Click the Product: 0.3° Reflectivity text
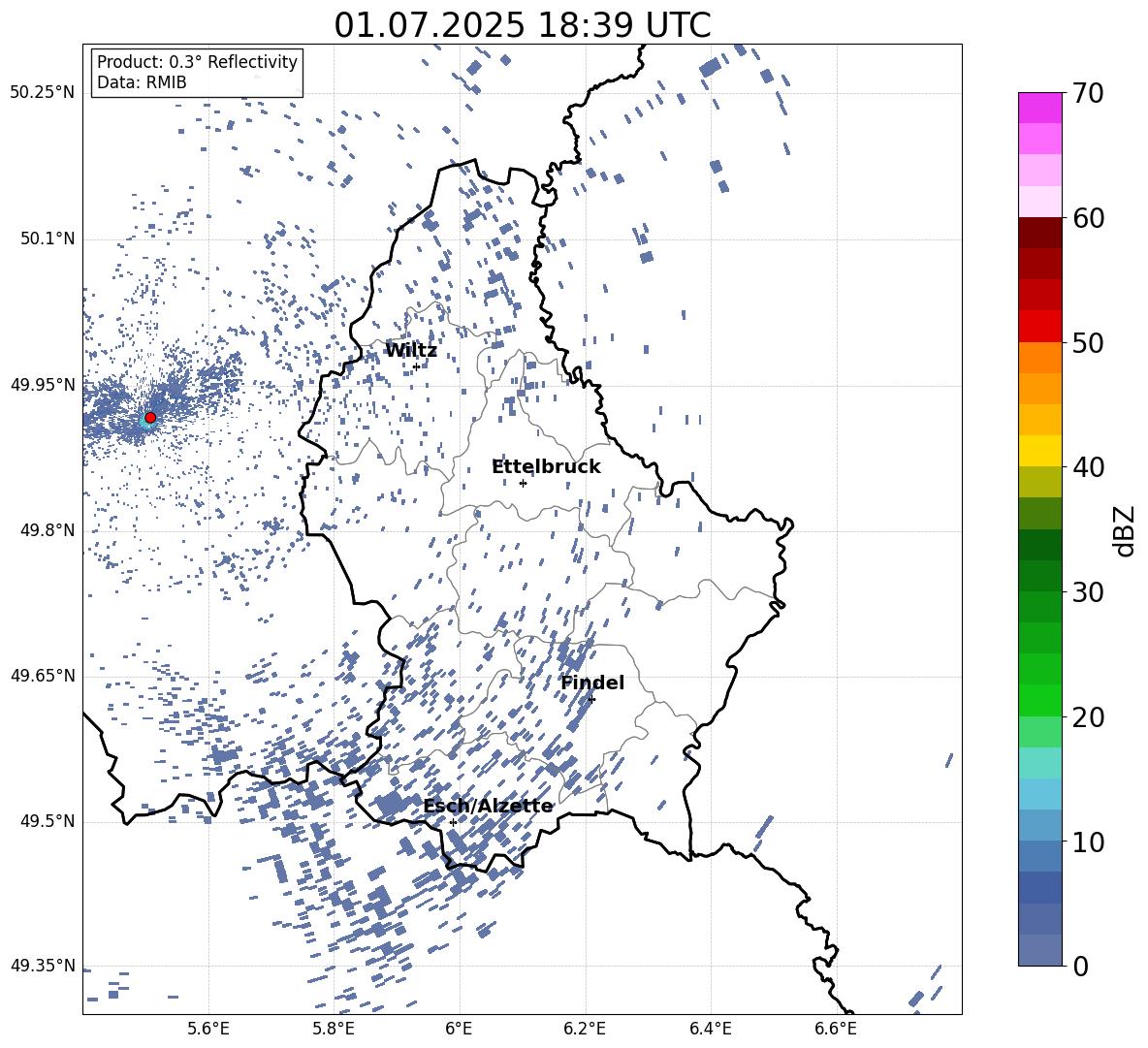 pyautogui.click(x=197, y=61)
